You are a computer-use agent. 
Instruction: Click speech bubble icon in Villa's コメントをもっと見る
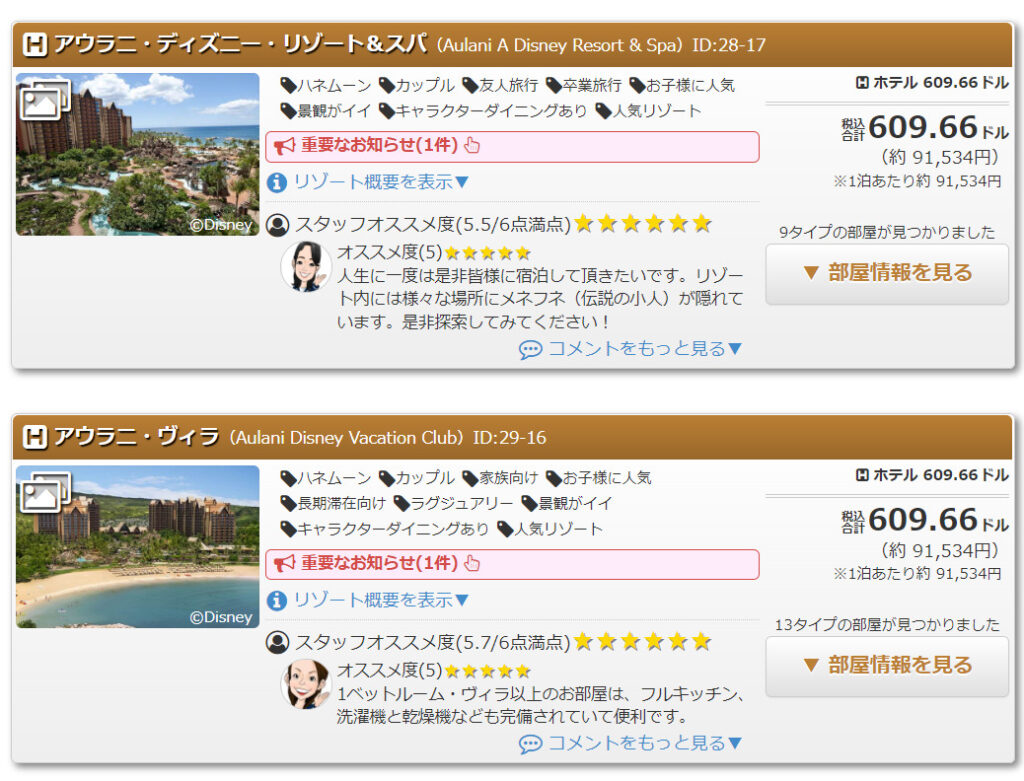point(530,744)
